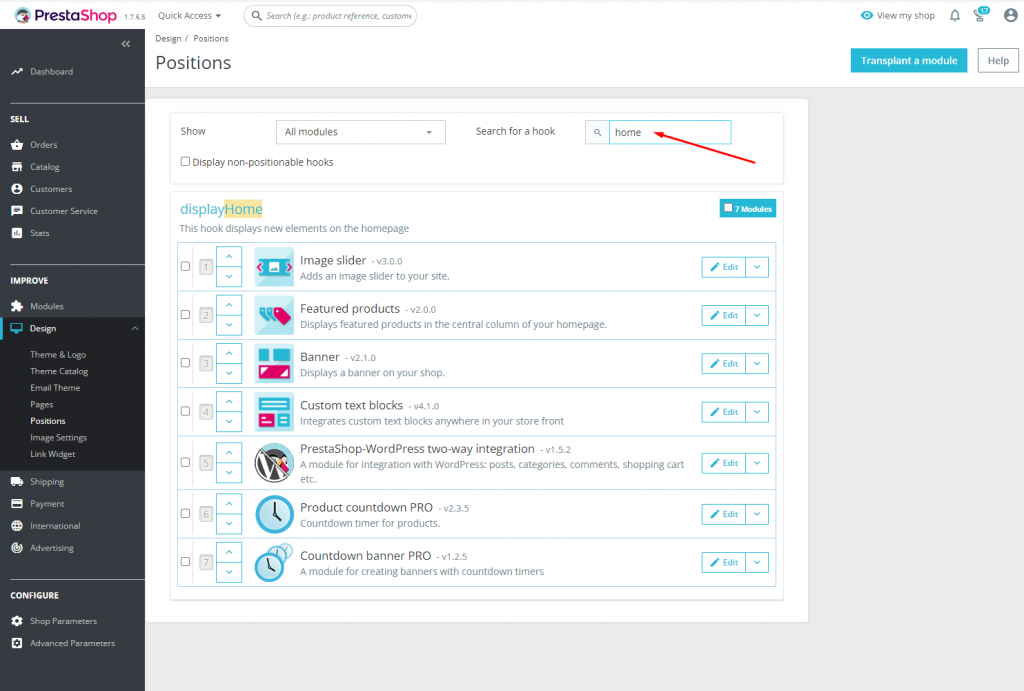Image resolution: width=1024 pixels, height=691 pixels.
Task: Expand the Quick Access menu
Action: [x=188, y=15]
